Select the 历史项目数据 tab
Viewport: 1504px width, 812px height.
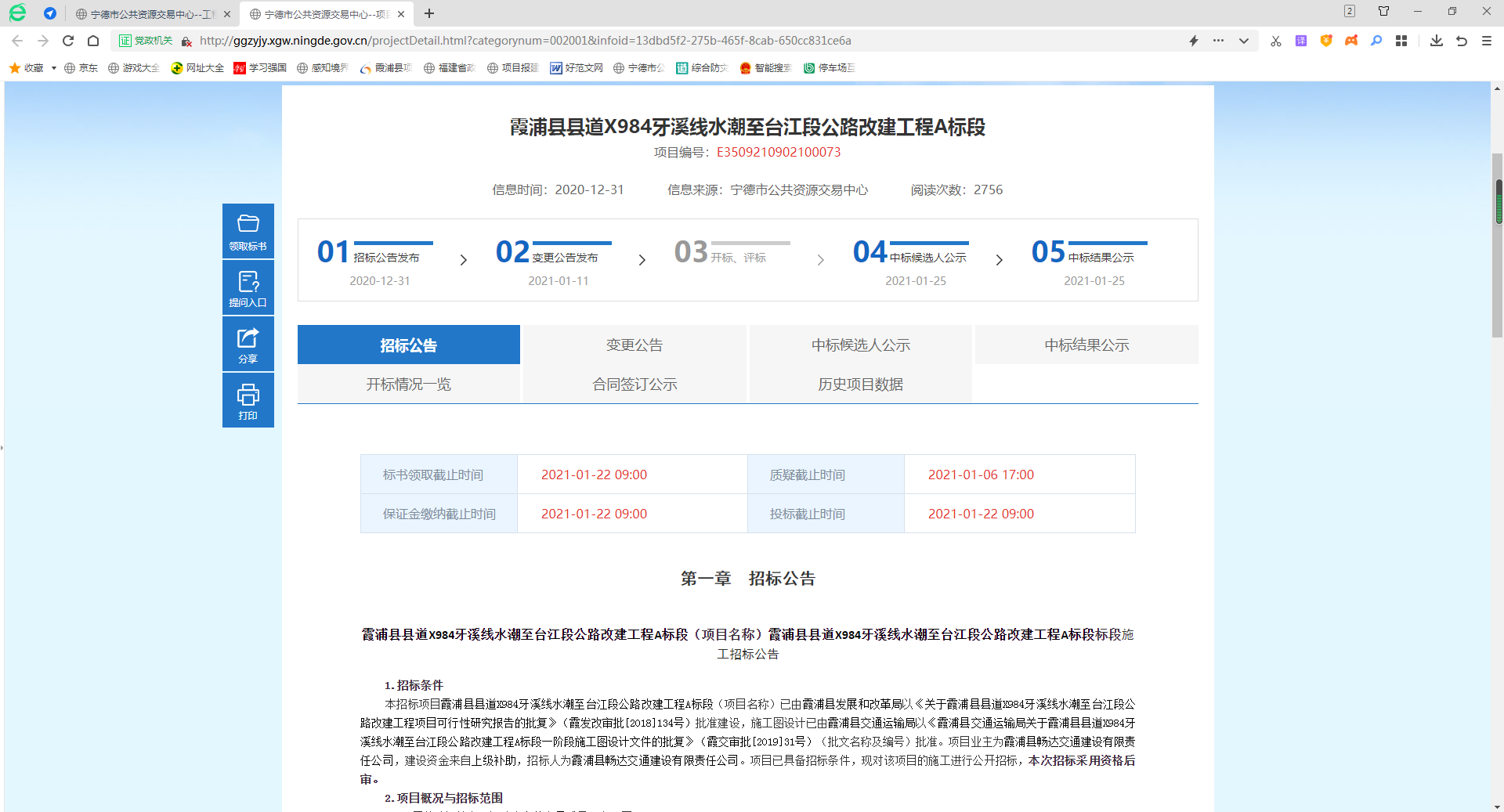coord(860,384)
